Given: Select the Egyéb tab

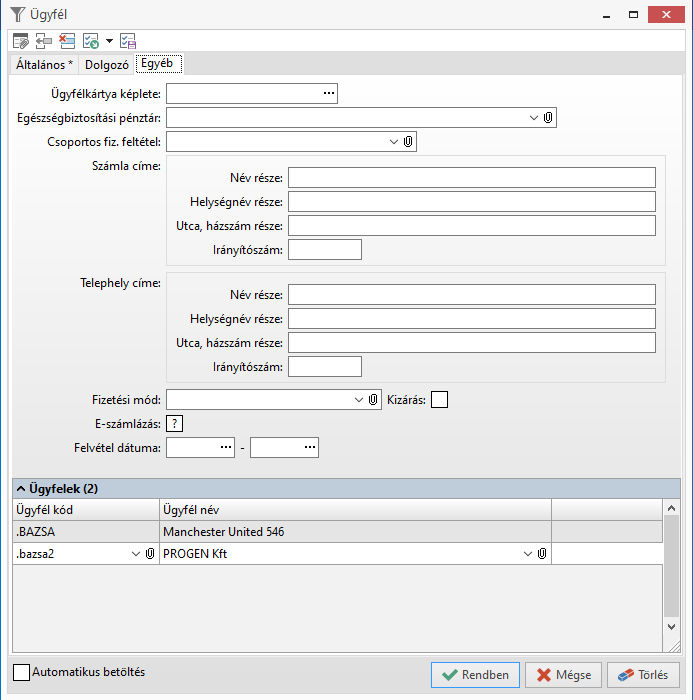Looking at the screenshot, I should click(x=157, y=63).
